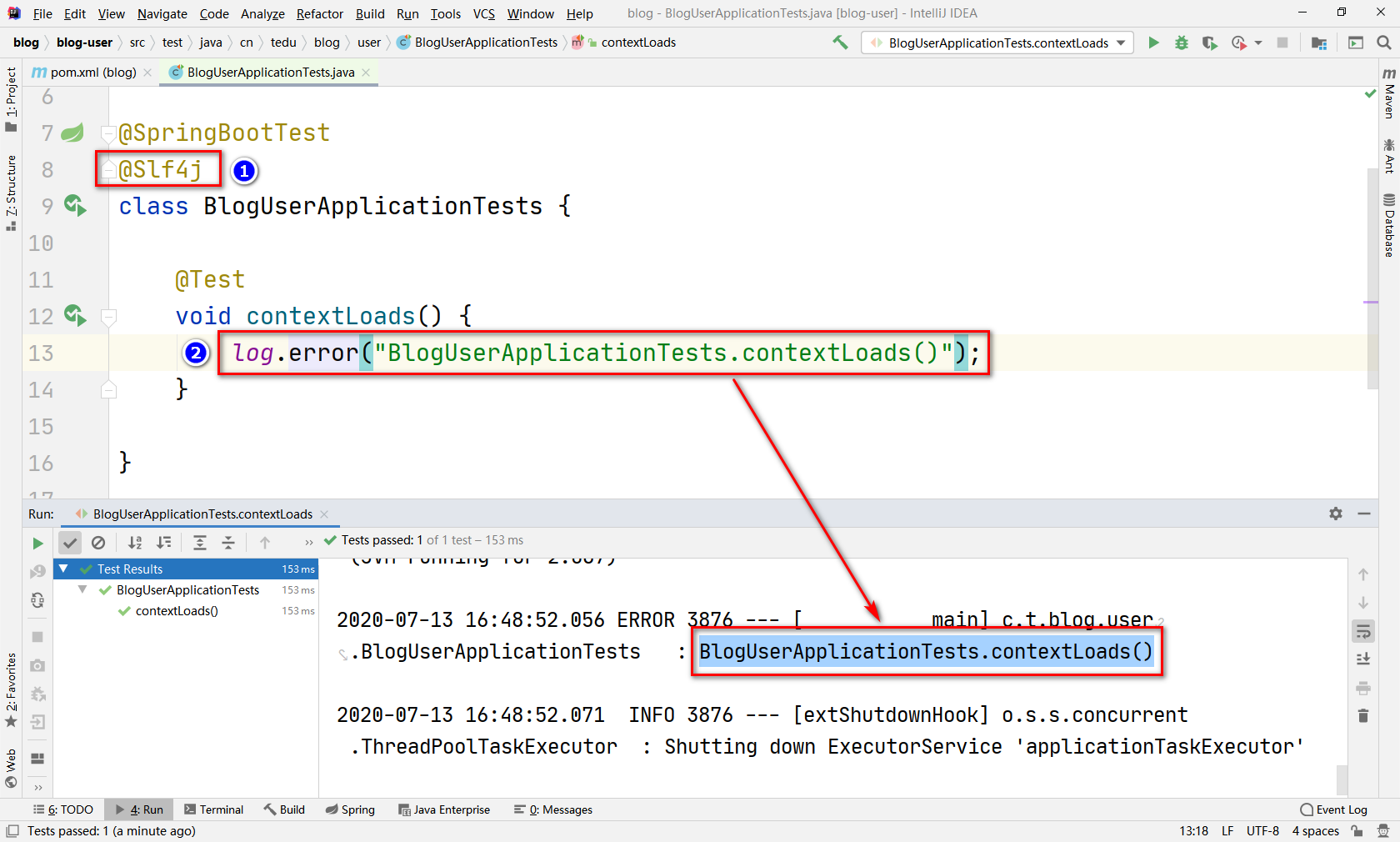This screenshot has height=842, width=1400.
Task: Open the Navigate menu
Action: [x=162, y=13]
